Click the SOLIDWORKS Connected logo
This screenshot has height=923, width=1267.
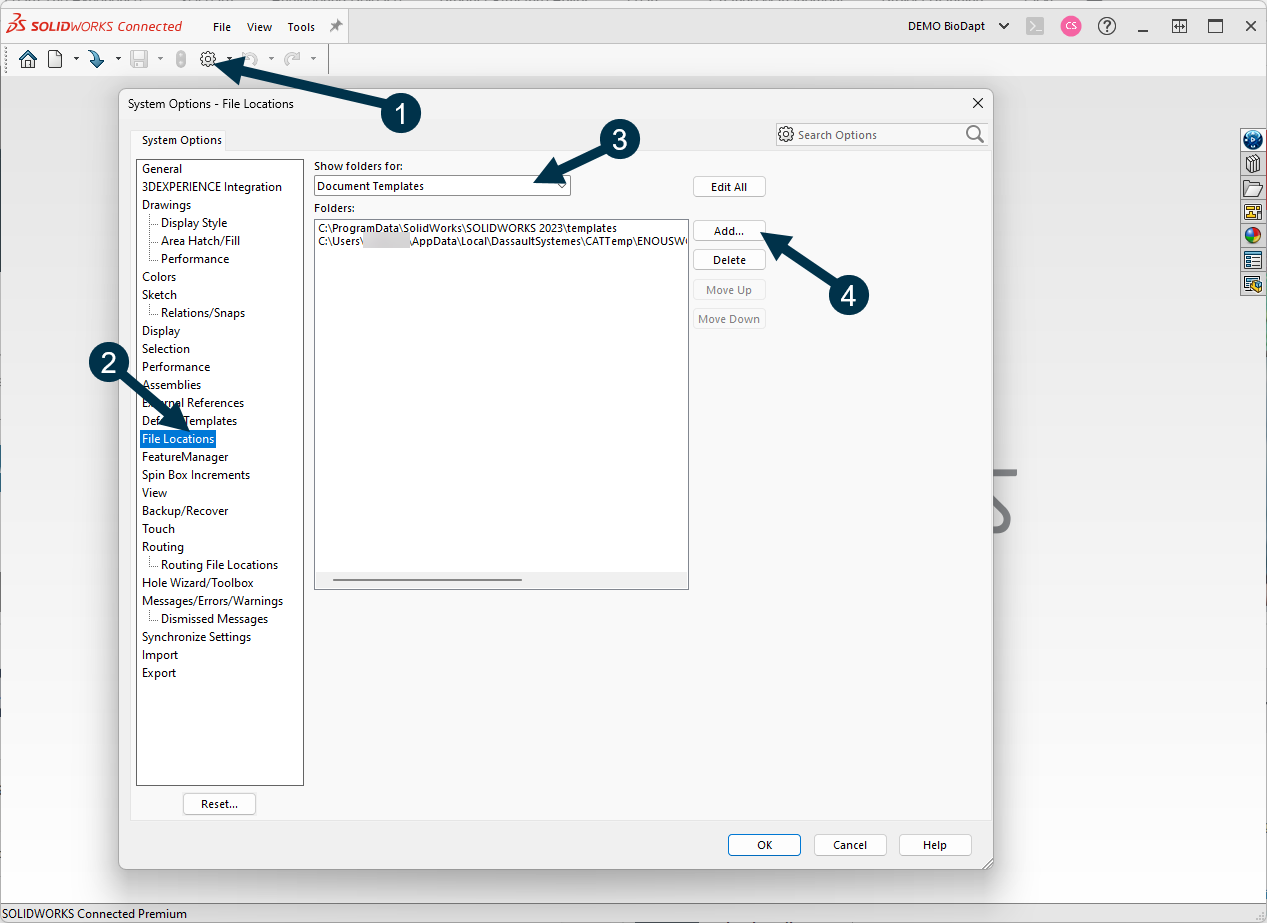(93, 26)
